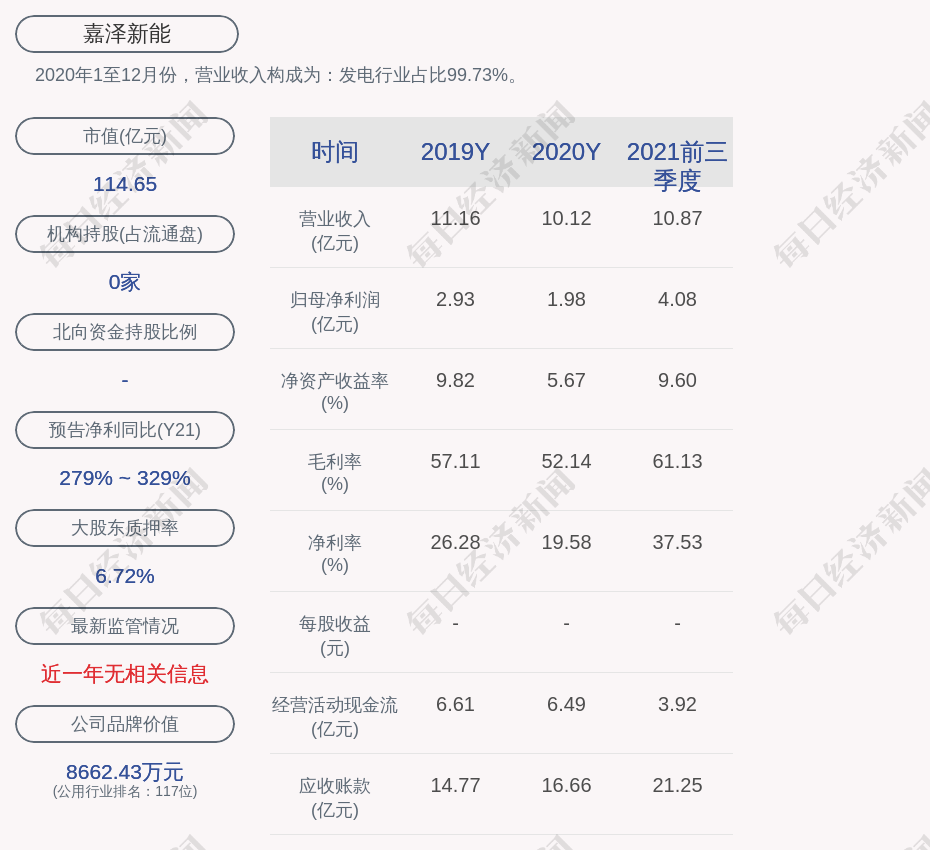Click the 净利率(%) row label
Screen dimensions: 930x850
pos(335,553)
